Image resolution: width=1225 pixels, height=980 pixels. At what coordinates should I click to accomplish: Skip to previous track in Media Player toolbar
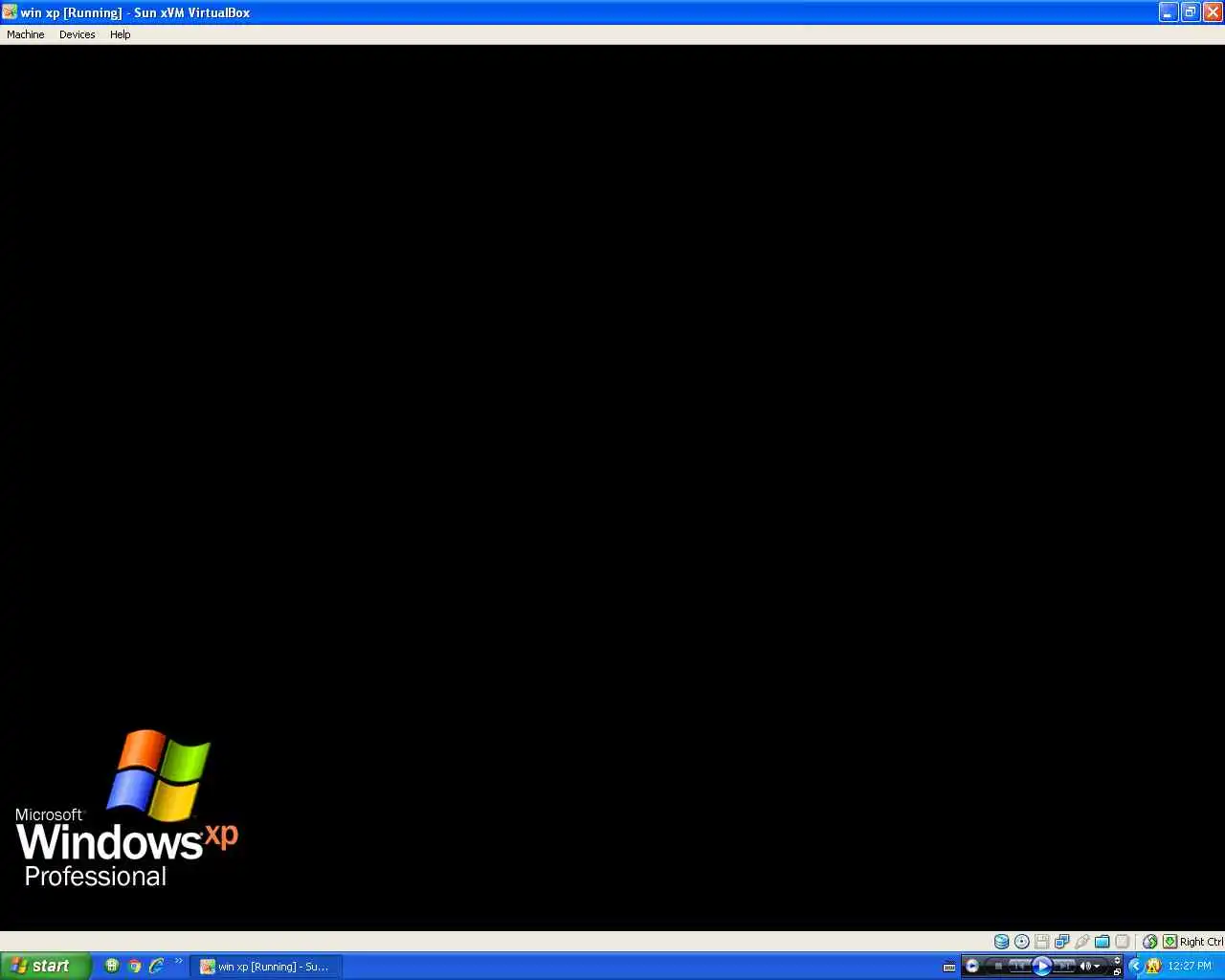1020,966
